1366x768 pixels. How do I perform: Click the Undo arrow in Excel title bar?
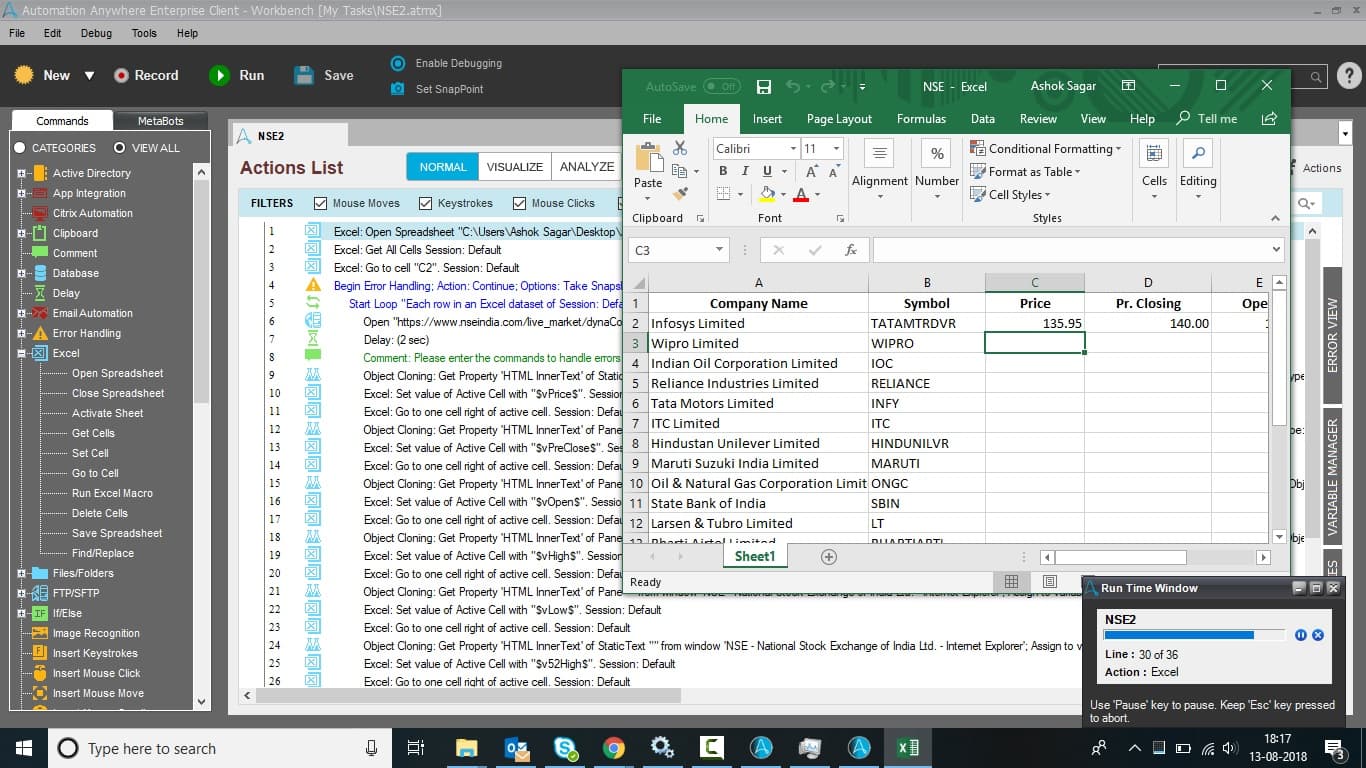click(x=793, y=87)
